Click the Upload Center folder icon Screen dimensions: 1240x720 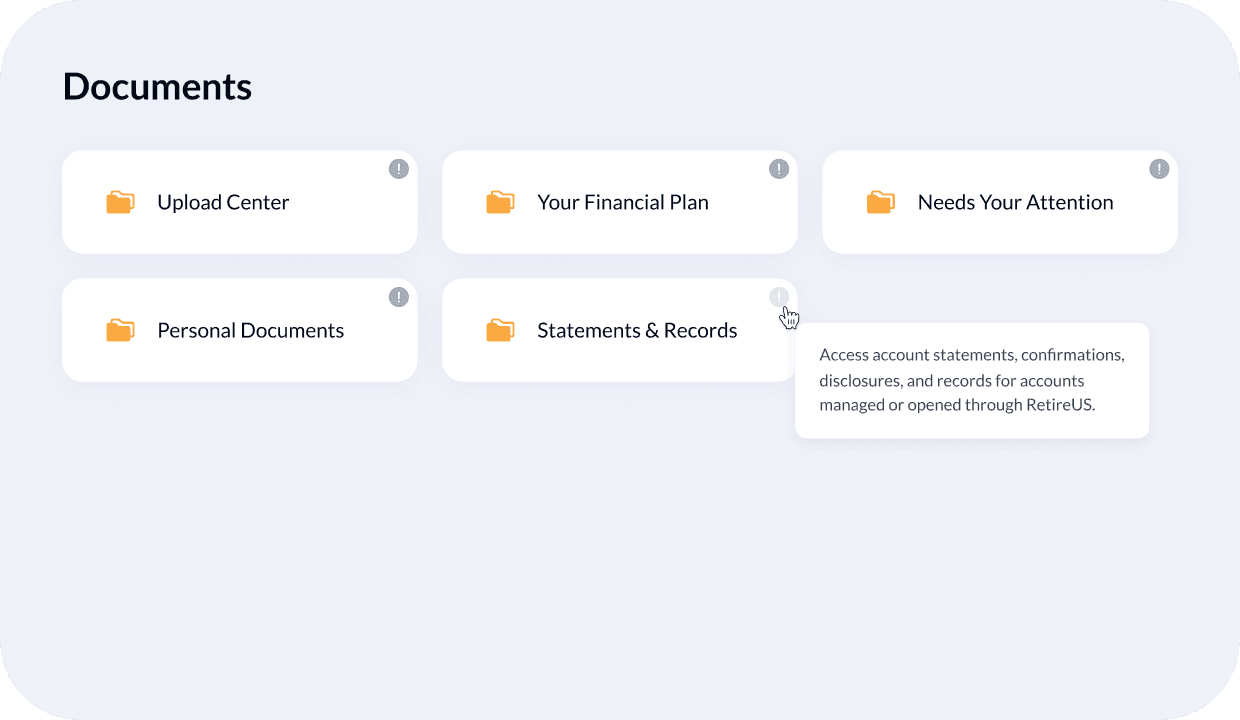coord(120,202)
